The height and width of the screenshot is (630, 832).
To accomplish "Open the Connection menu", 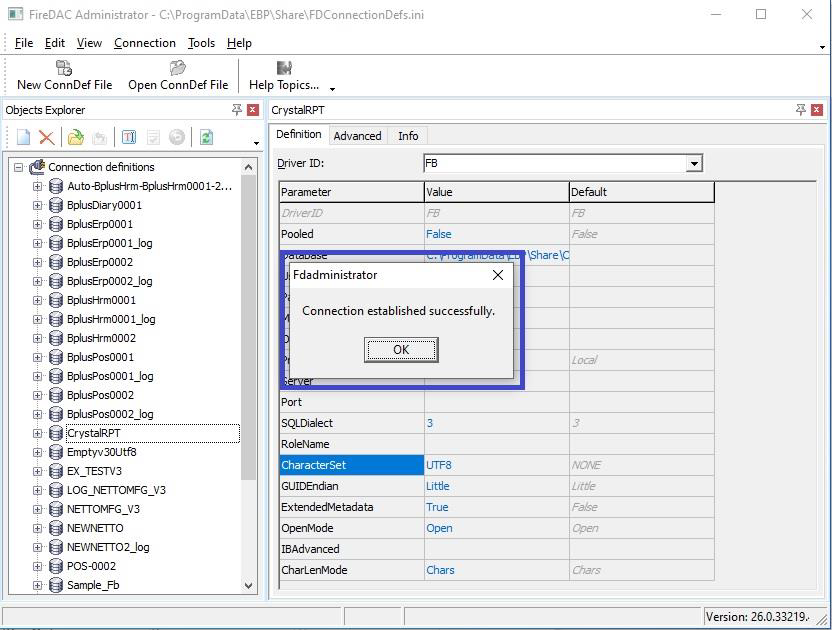I will point(144,43).
